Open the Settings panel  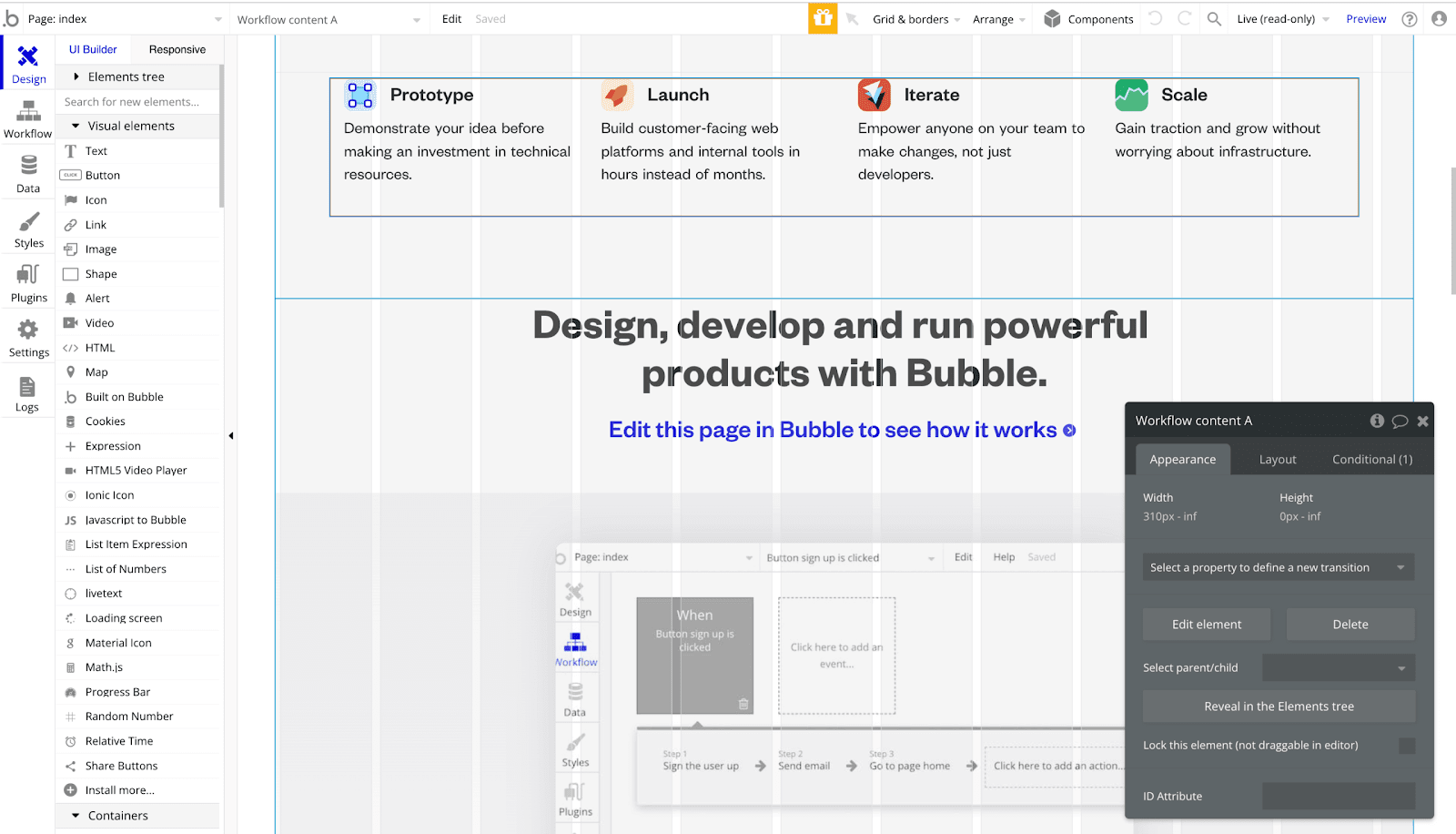(x=27, y=337)
